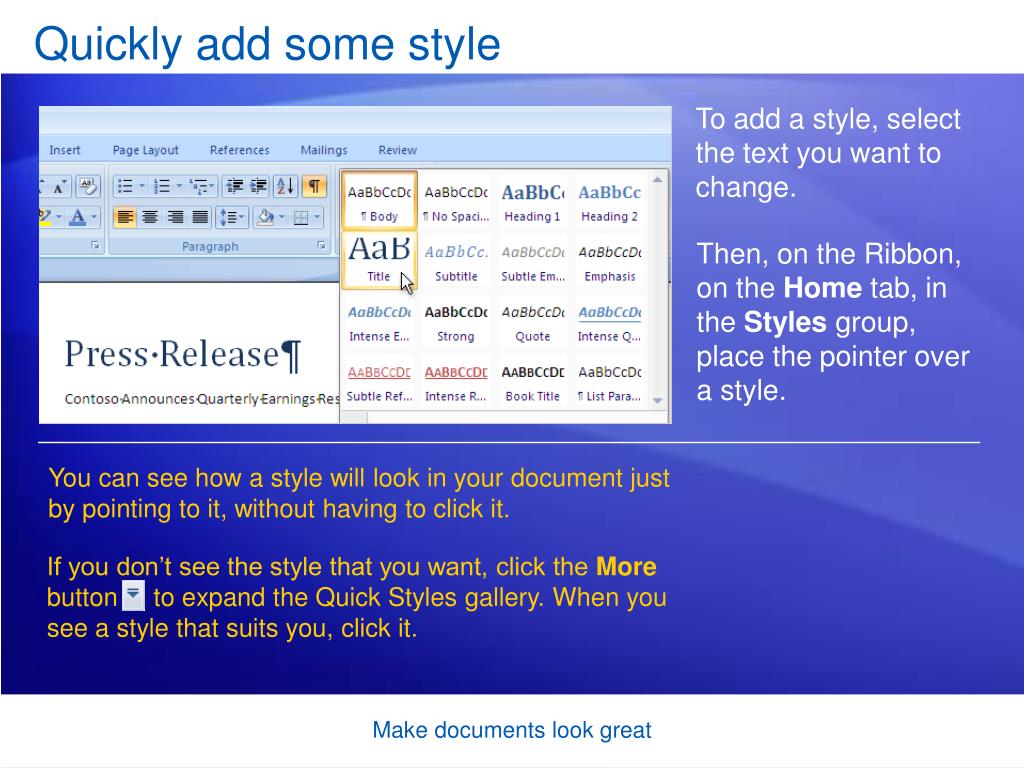Open the Paragraph dialog box launcher
Screen dimensions: 1024x768
[x=321, y=245]
